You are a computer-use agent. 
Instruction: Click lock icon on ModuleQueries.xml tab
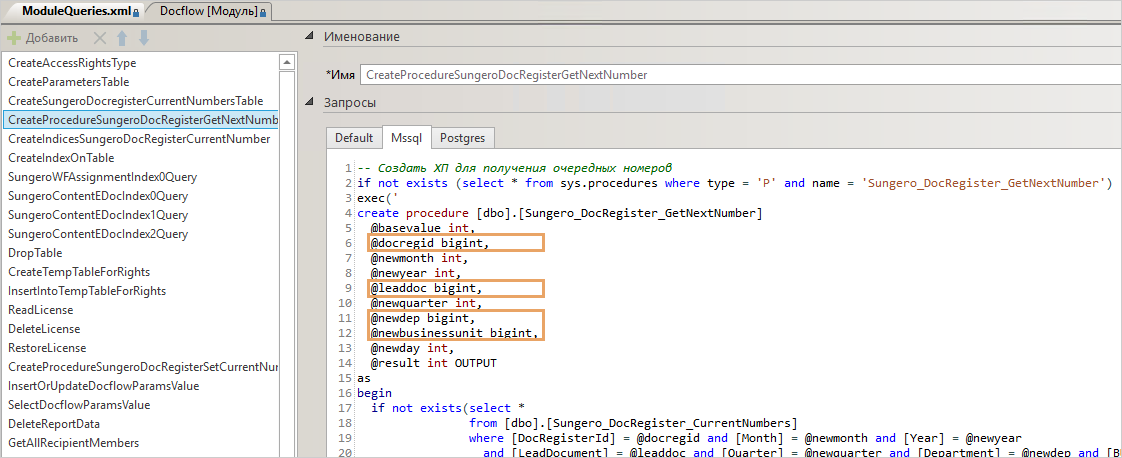(x=136, y=12)
